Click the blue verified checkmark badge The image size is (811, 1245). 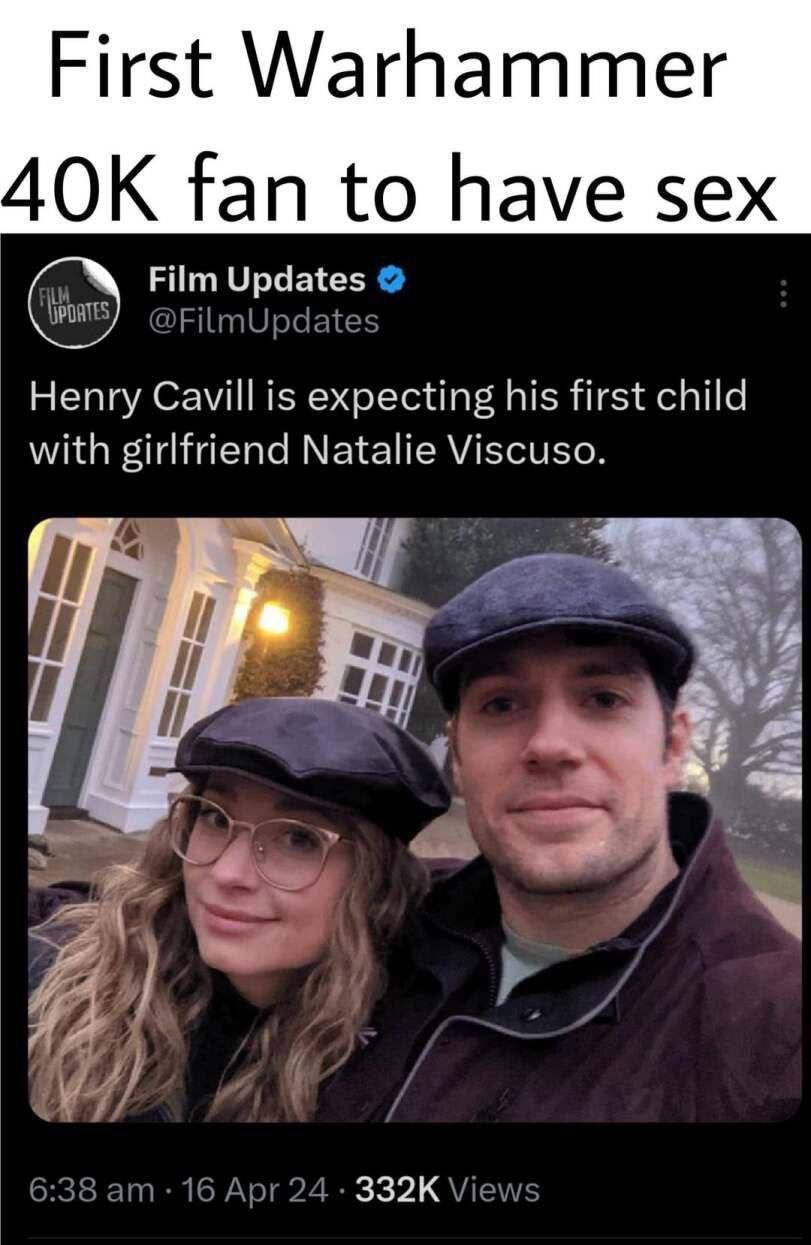pyautogui.click(x=391, y=280)
